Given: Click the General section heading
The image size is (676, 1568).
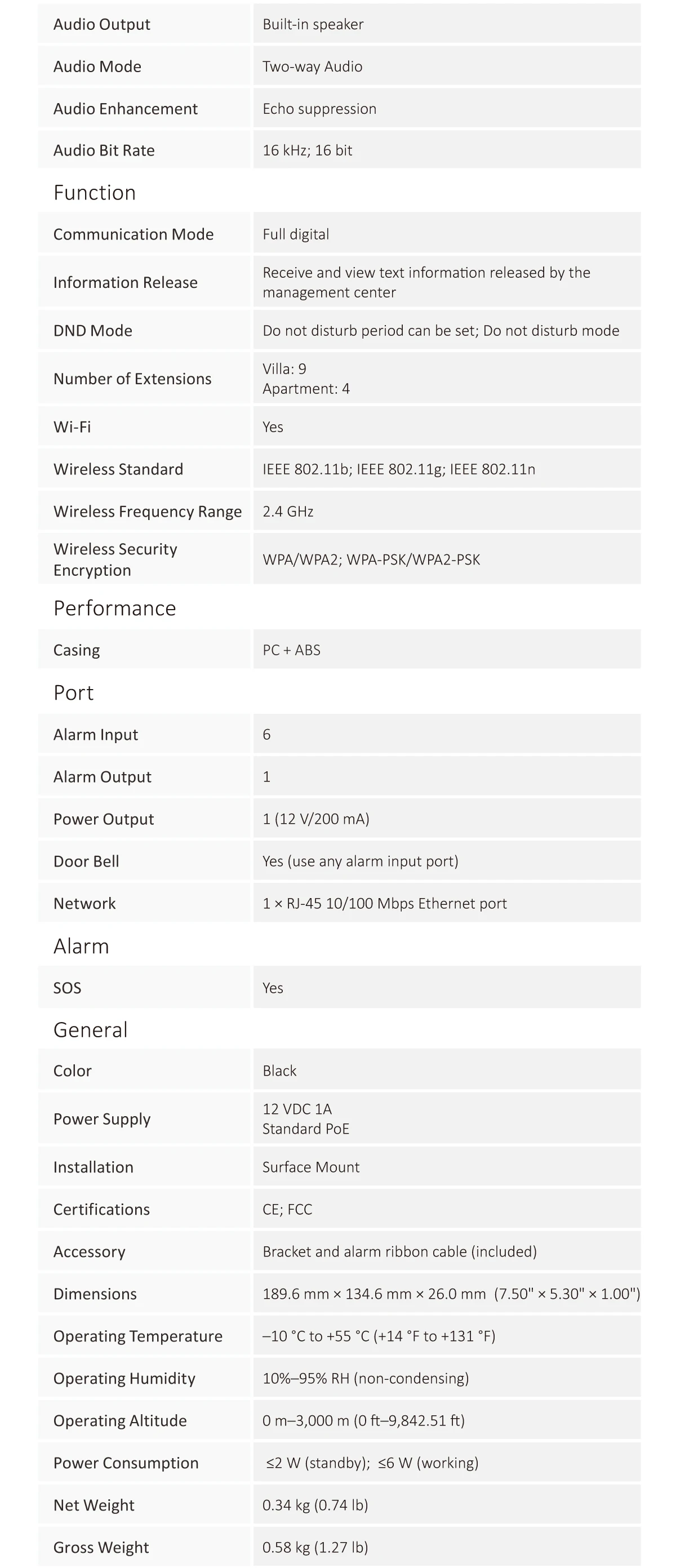Looking at the screenshot, I should [x=90, y=1029].
